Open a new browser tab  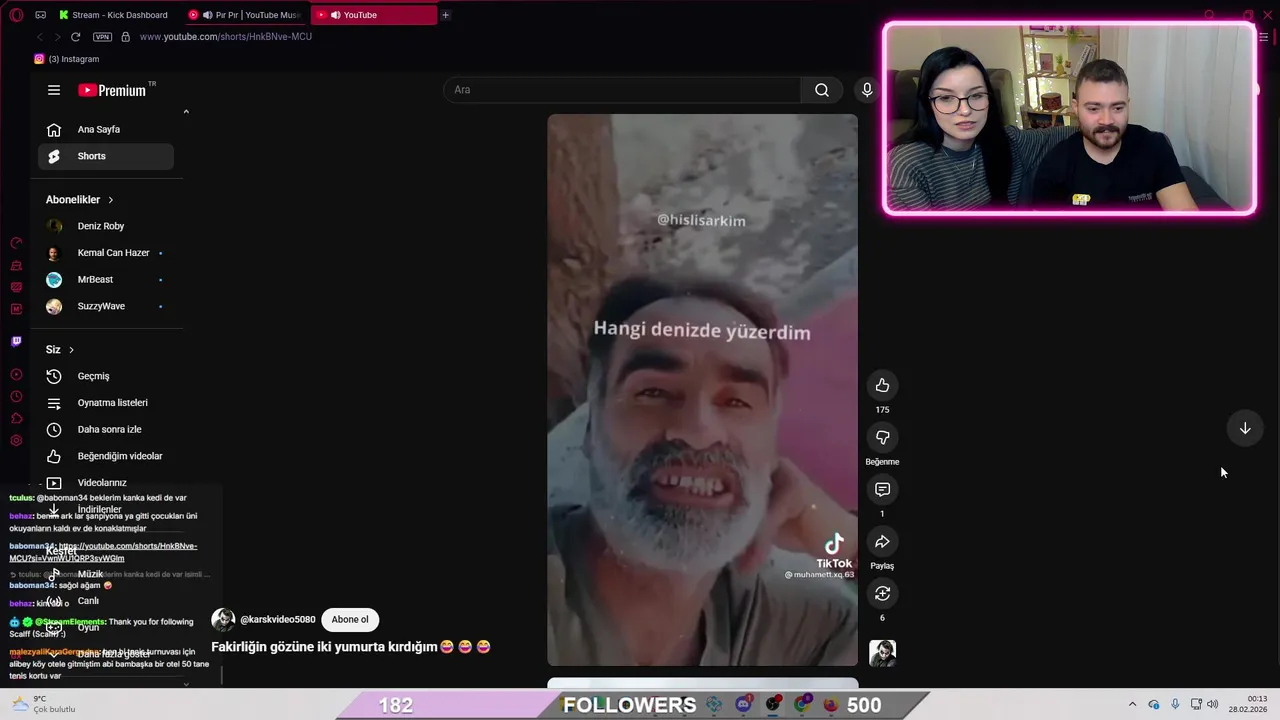(445, 15)
